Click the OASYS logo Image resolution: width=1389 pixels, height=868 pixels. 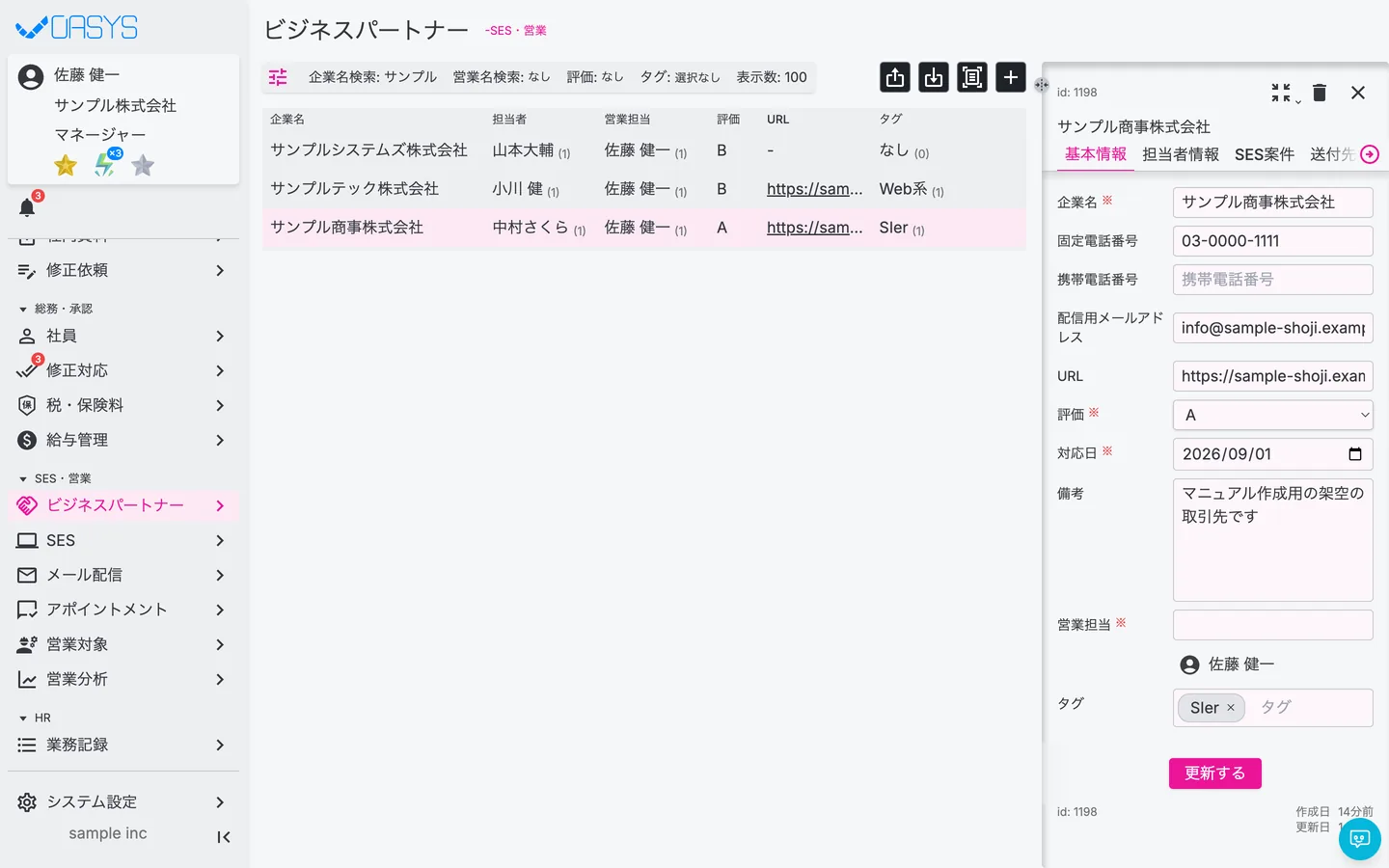point(77,28)
